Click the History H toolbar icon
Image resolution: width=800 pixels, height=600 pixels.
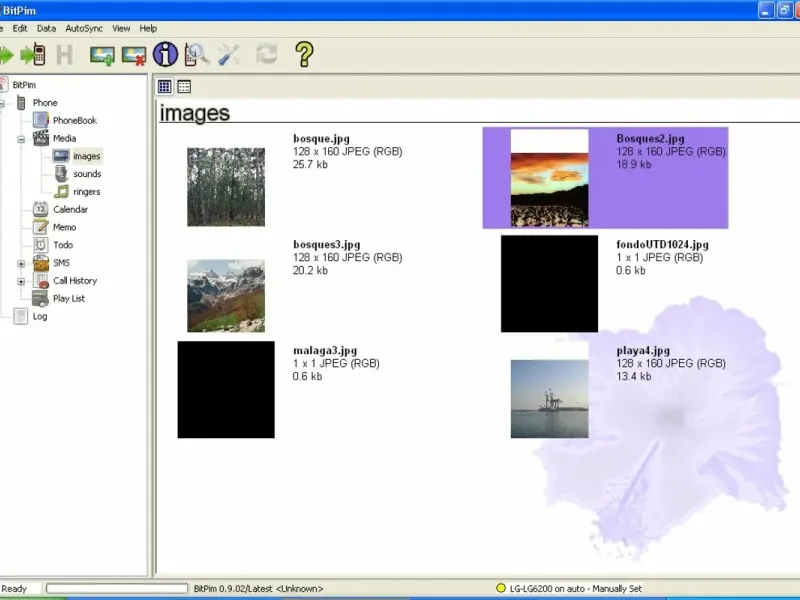click(64, 55)
